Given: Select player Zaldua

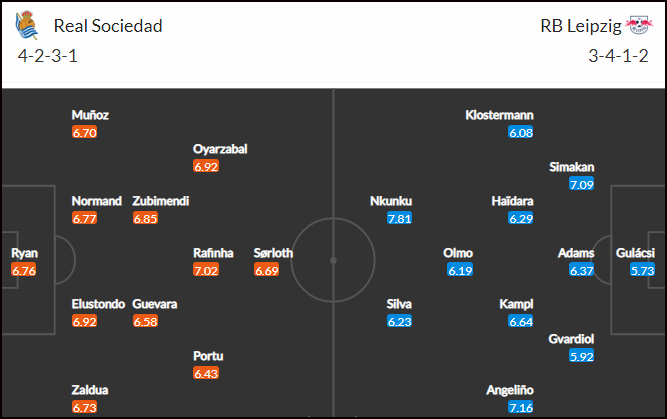Looking at the screenshot, I should (x=90, y=390).
